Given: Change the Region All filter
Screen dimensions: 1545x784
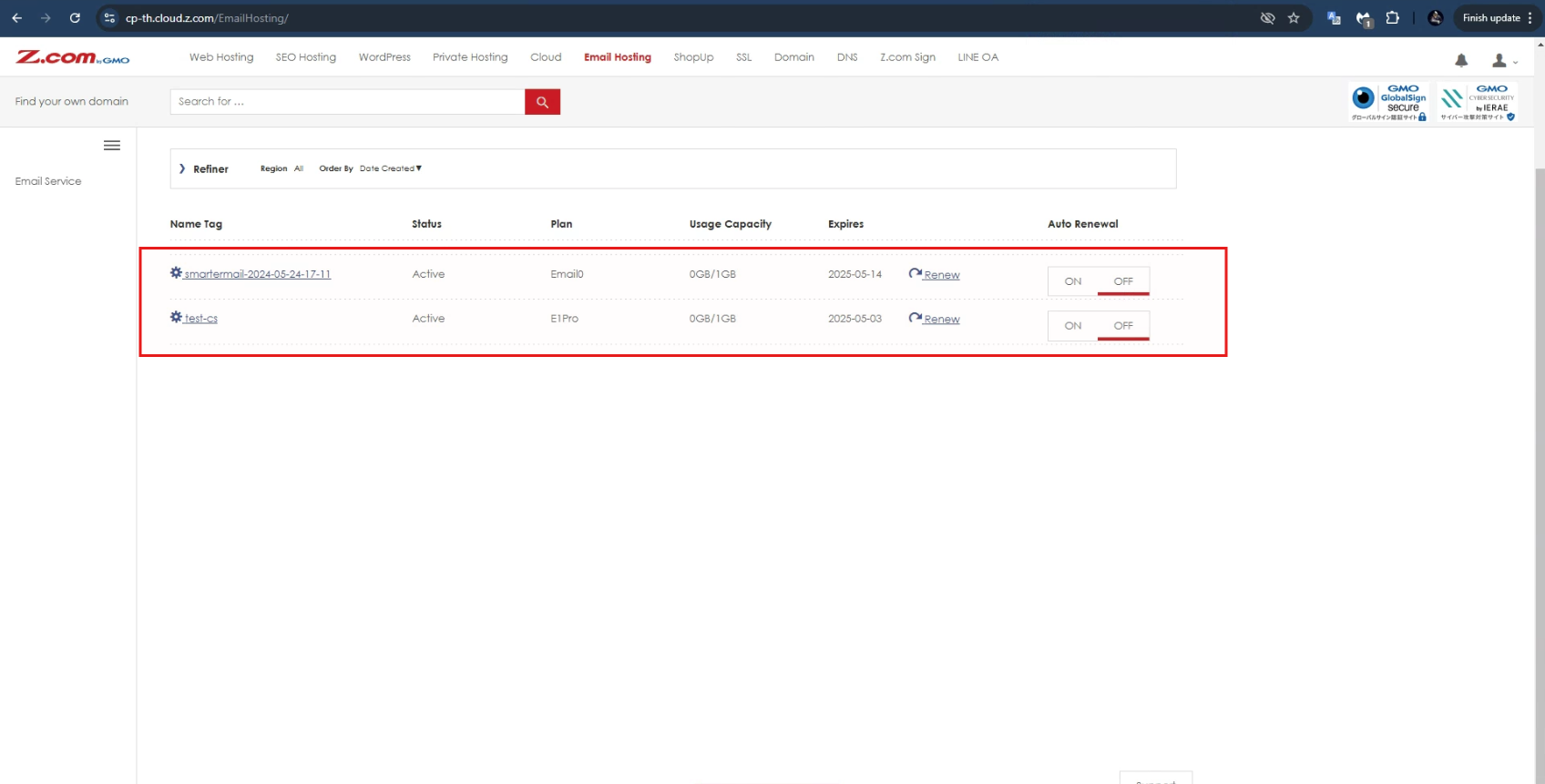Looking at the screenshot, I should tap(299, 168).
